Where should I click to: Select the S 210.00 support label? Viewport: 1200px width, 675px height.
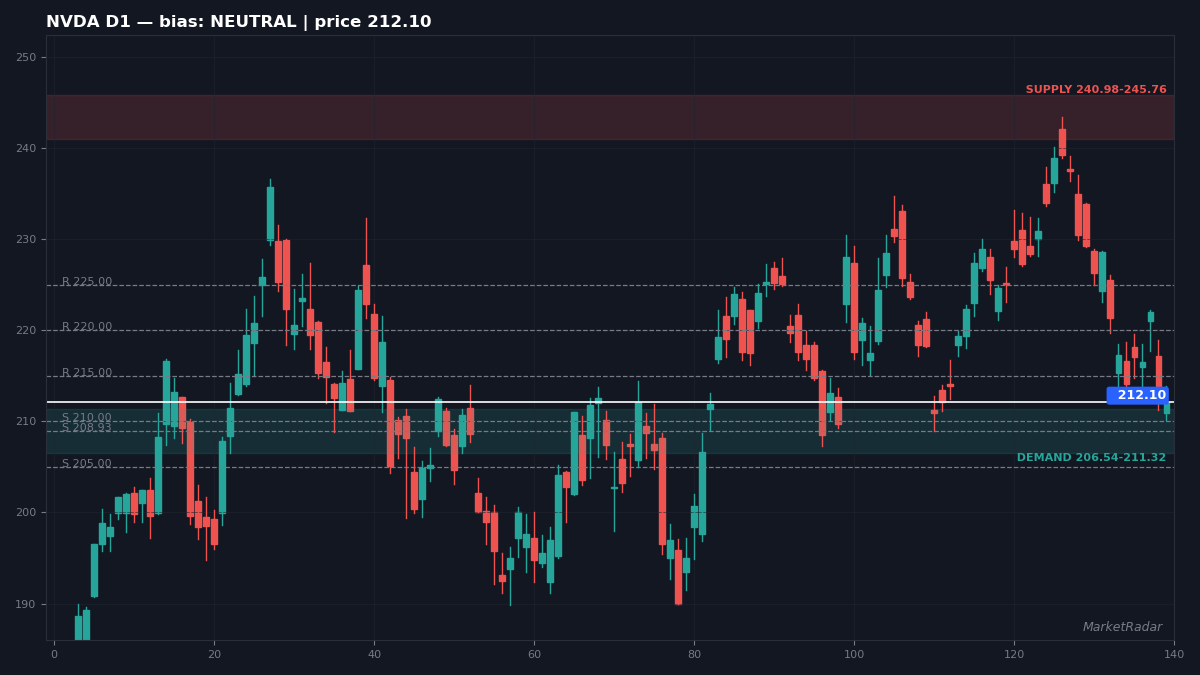[x=87, y=418]
